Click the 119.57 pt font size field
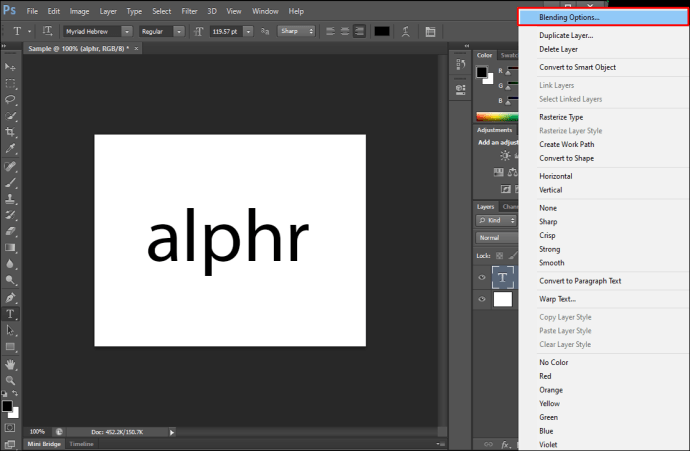This screenshot has height=451, width=690. tap(226, 31)
